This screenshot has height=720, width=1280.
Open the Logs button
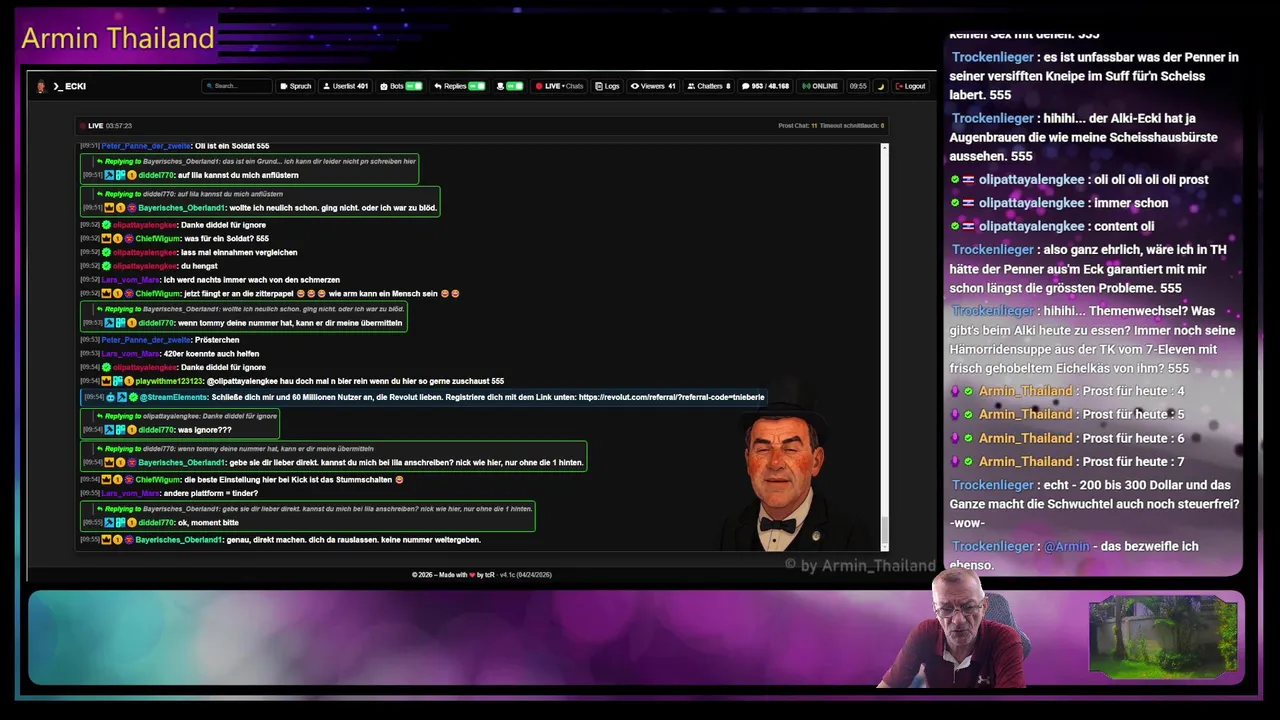click(x=607, y=86)
